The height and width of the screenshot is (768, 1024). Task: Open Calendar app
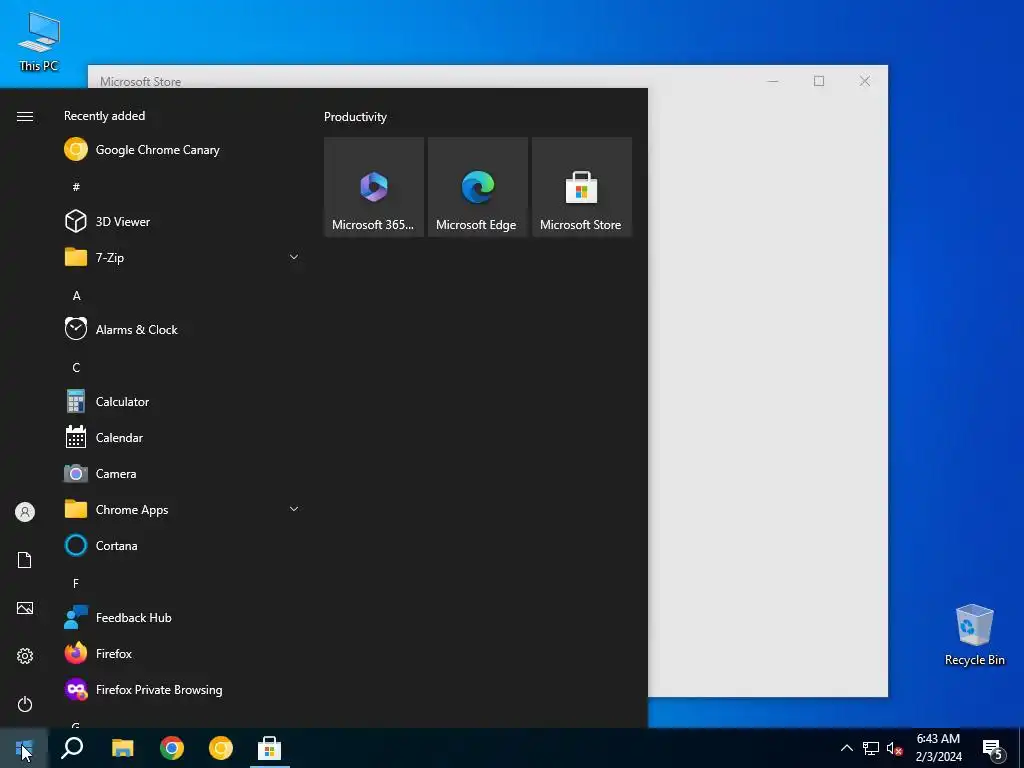pyautogui.click(x=182, y=438)
